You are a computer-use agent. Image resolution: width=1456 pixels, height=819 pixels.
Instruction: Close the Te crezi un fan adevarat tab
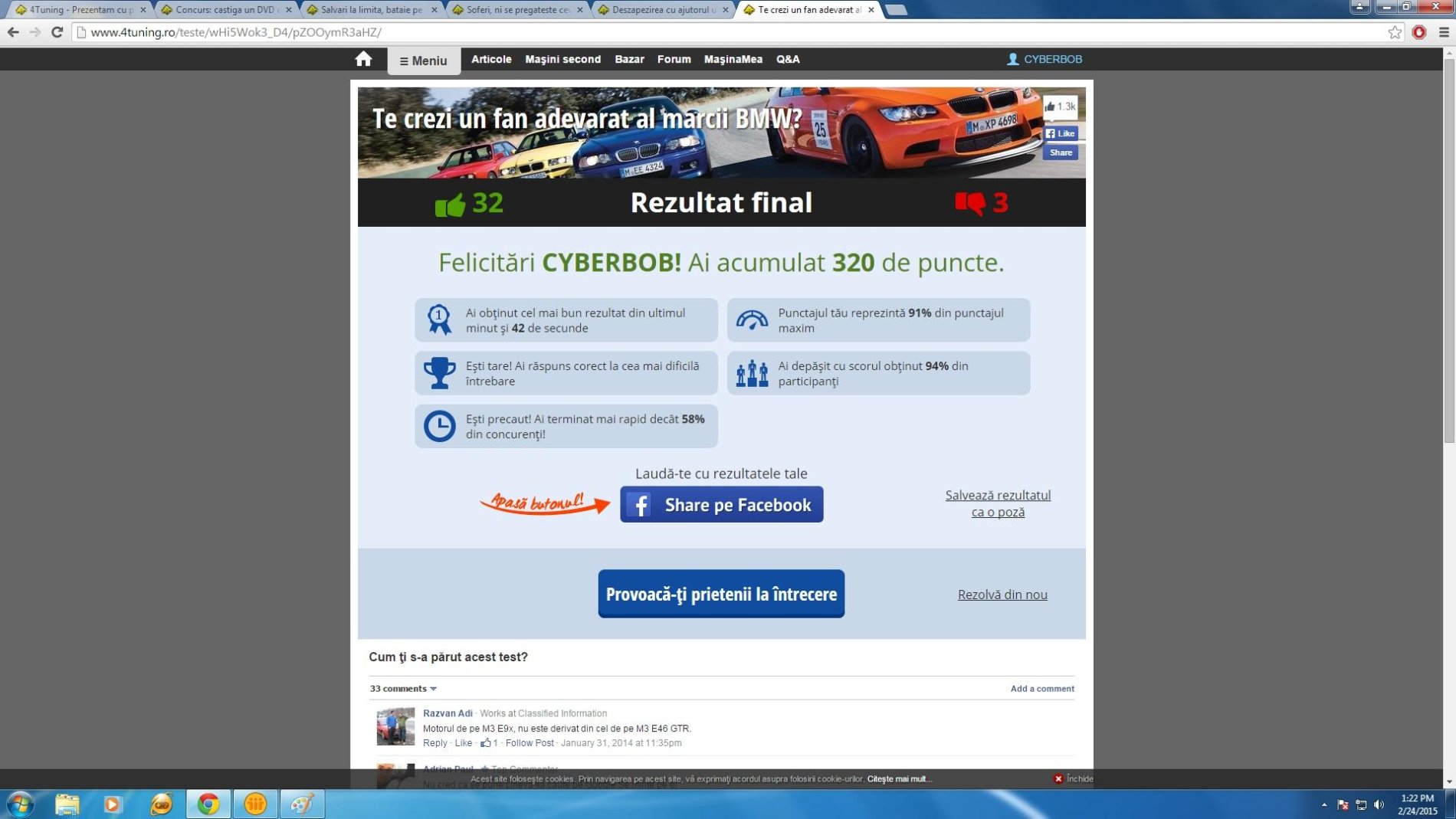(871, 10)
